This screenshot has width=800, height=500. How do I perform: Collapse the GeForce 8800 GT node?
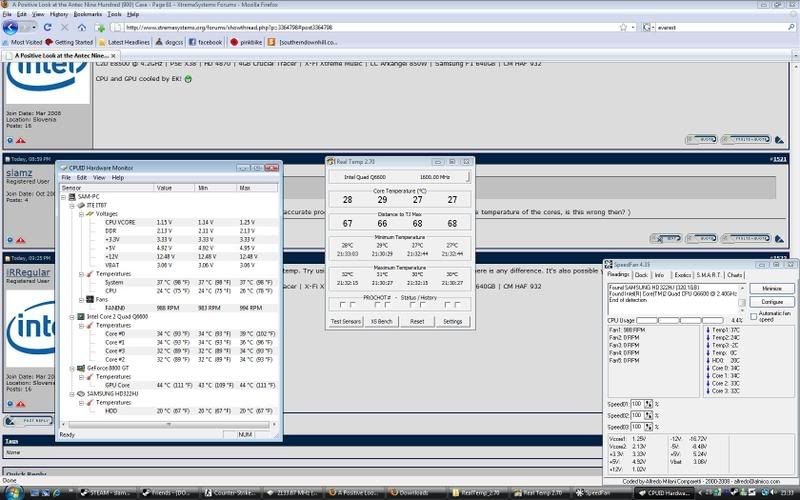[72, 368]
